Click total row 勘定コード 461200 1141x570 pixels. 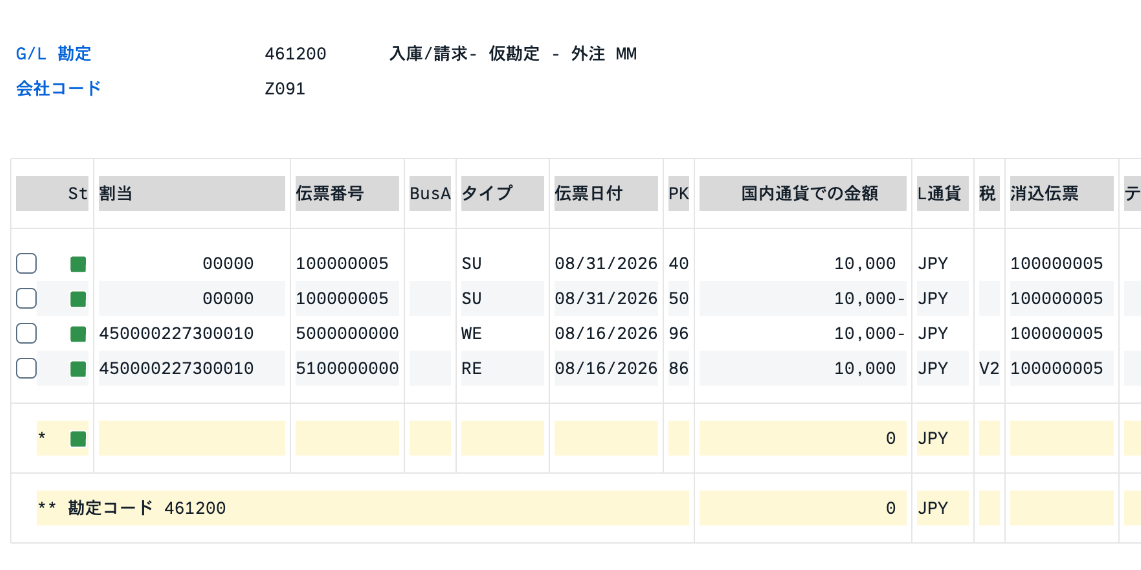pyautogui.click(x=362, y=508)
